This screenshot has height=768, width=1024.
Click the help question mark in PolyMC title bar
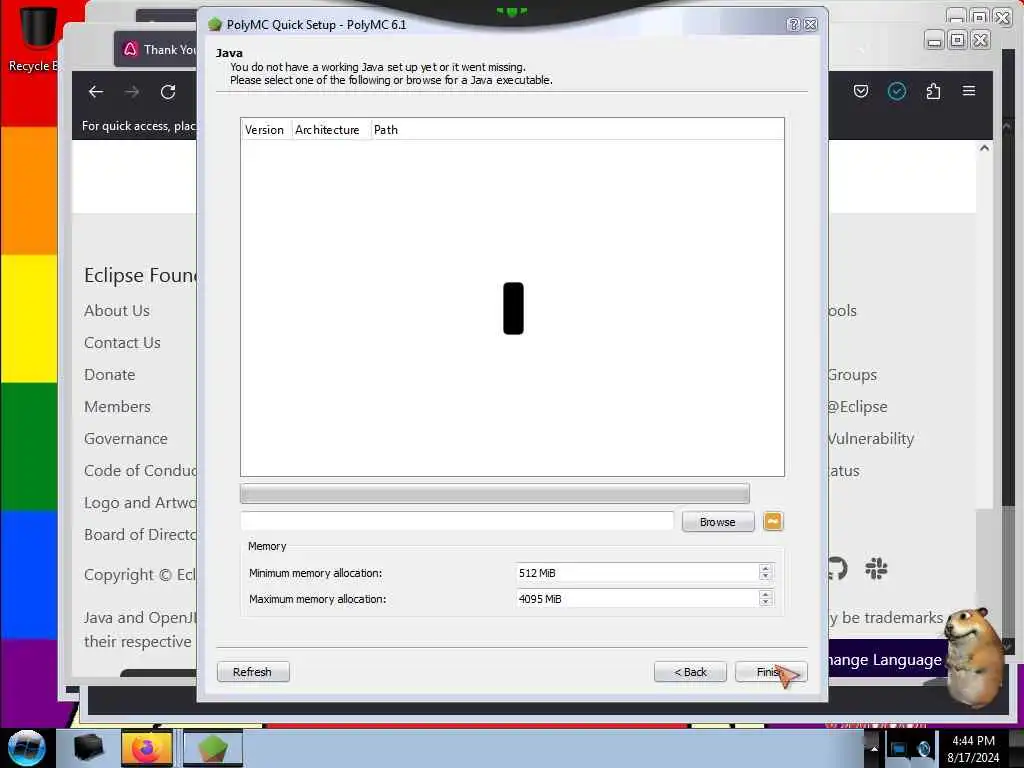[793, 25]
